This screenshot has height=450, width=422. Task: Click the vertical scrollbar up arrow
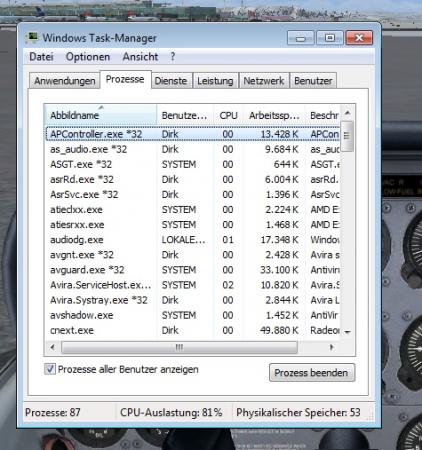click(347, 113)
